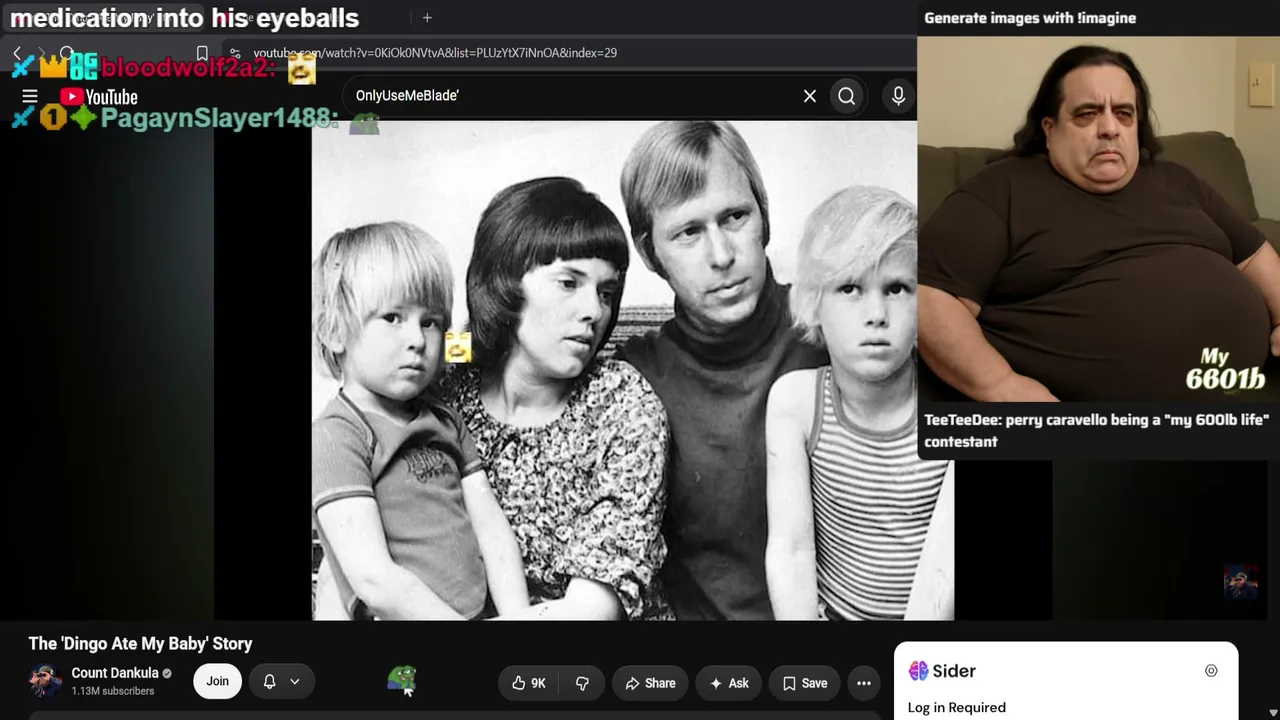Click the Sider brain logo

[918, 671]
